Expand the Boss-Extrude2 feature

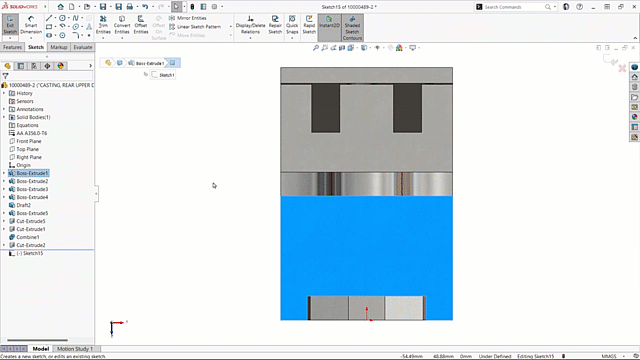click(x=4, y=181)
